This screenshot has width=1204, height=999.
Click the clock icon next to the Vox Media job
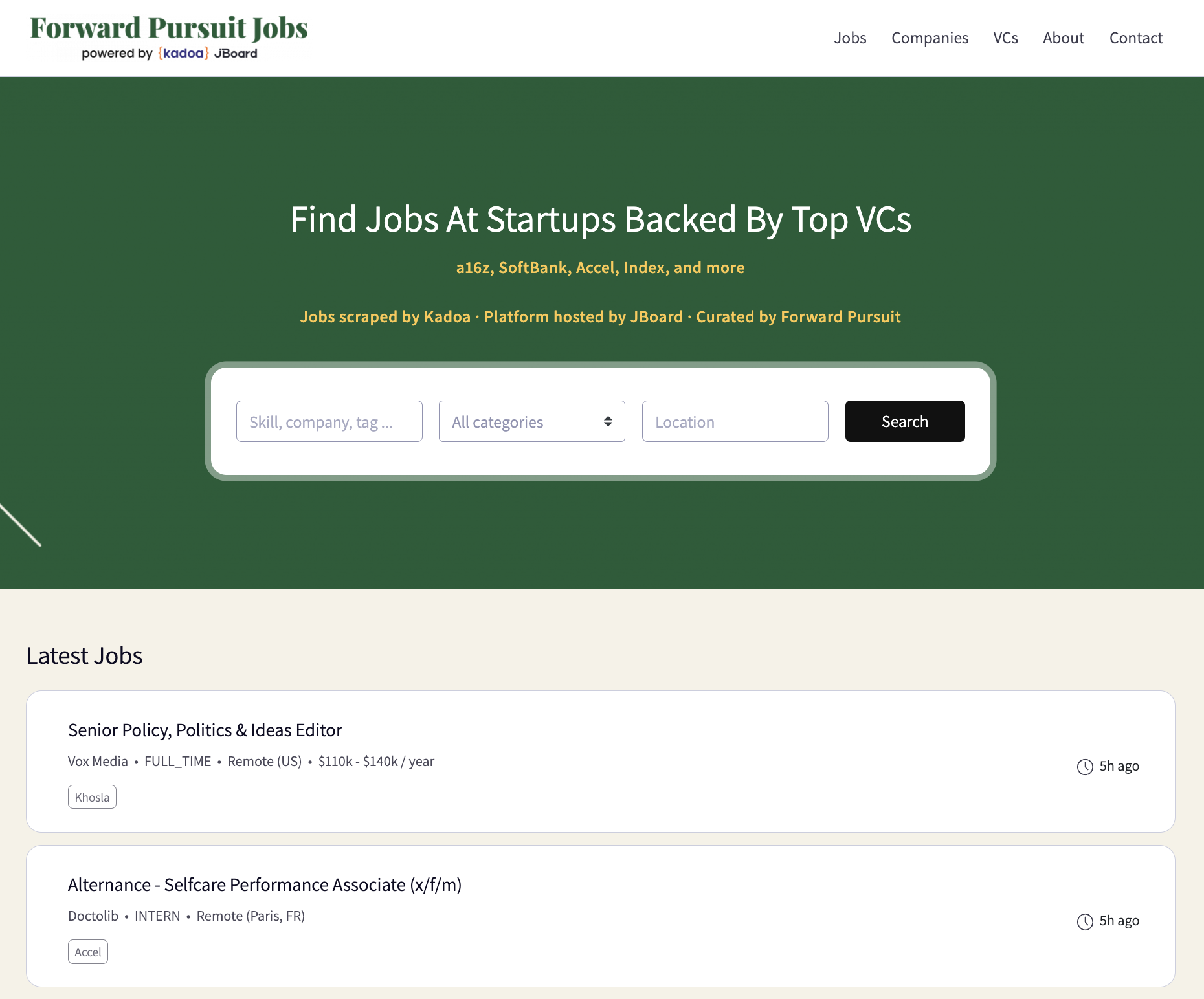(x=1085, y=766)
